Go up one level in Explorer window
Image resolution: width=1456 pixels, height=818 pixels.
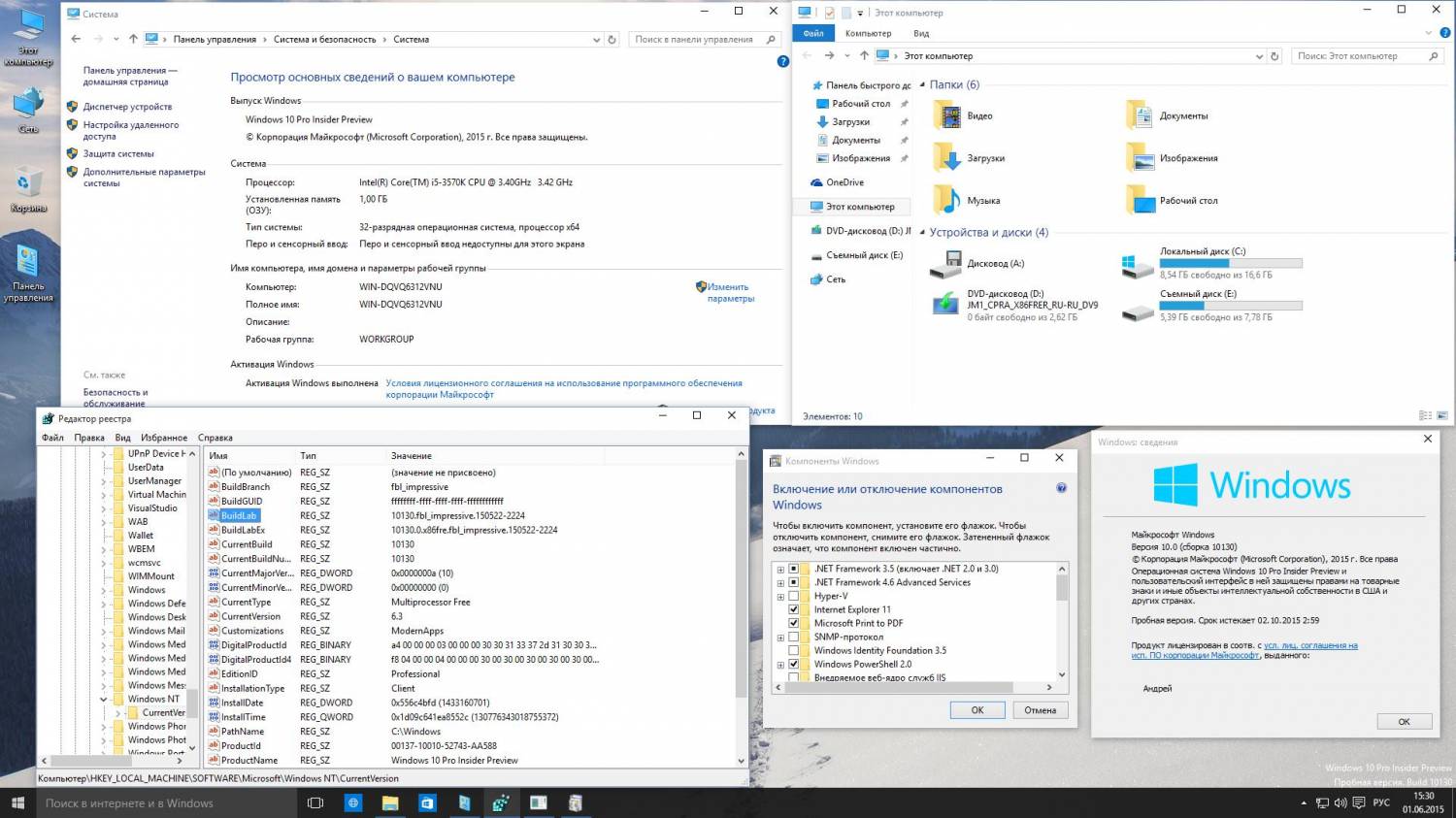coord(864,56)
